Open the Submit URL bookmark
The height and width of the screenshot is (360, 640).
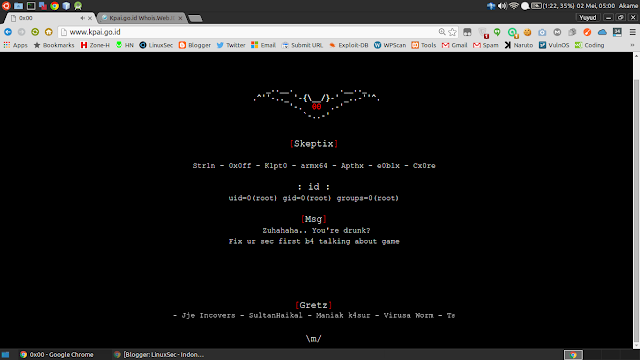coord(302,45)
